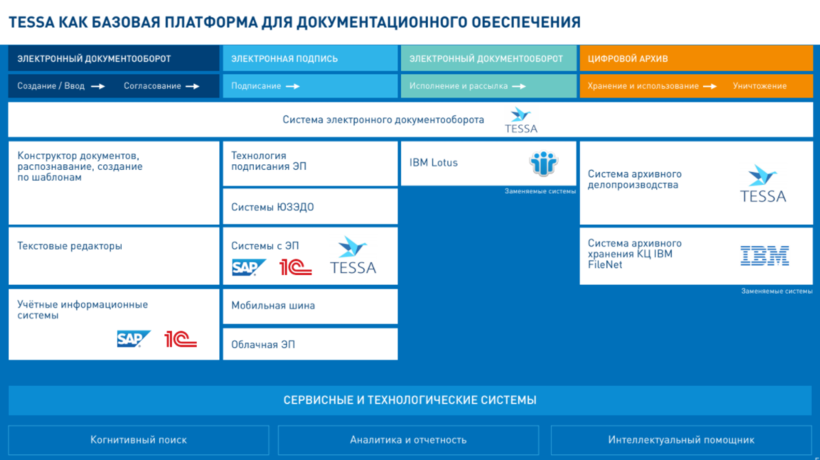Click the TESSA logo in 'Система архивного делопроизводства'
This screenshot has width=820, height=460.
pos(762,185)
